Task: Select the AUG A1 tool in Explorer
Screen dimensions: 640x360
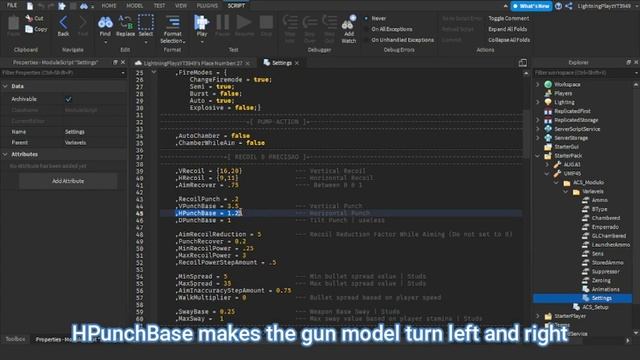Action: pos(571,164)
